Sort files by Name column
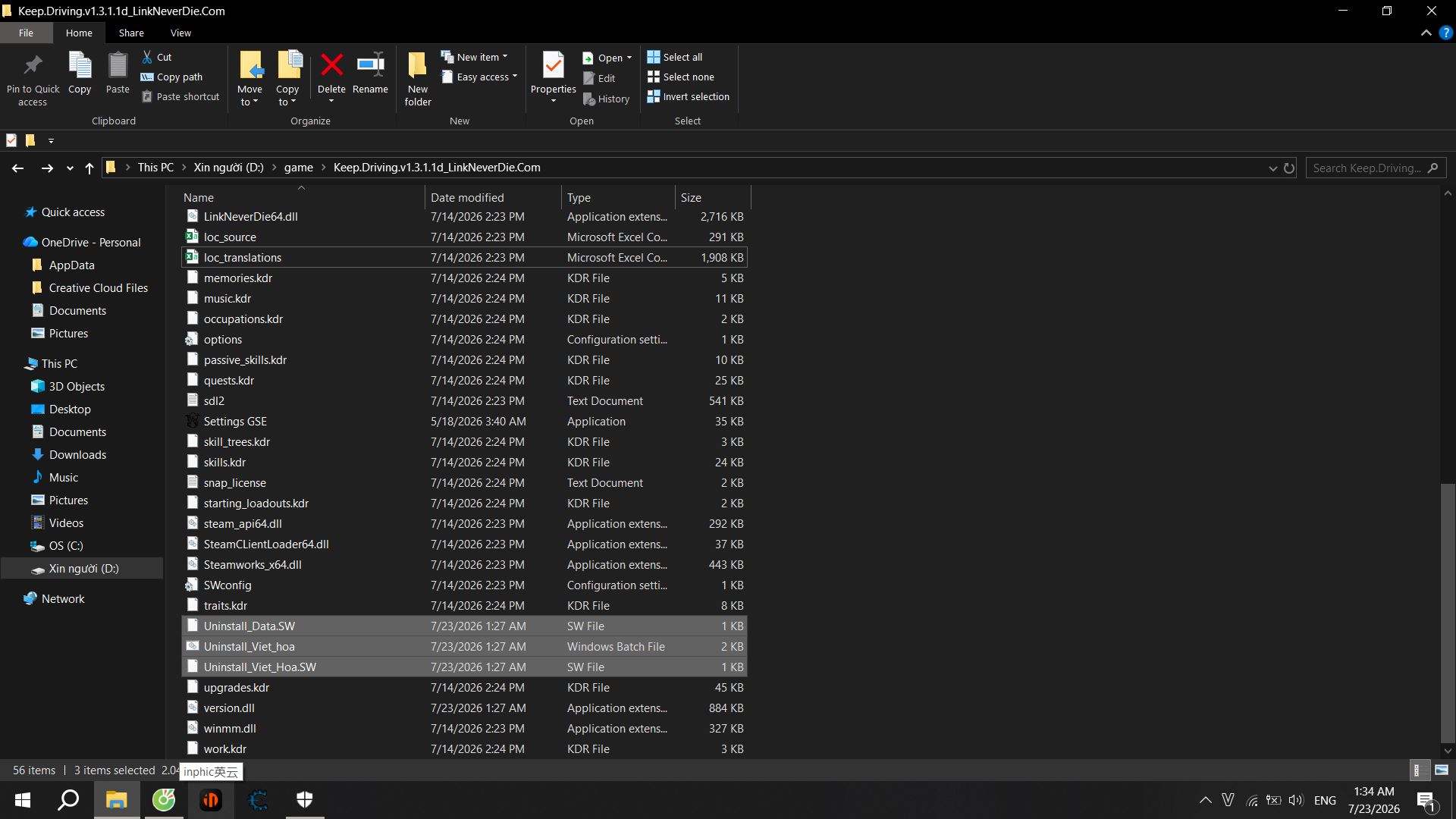 (302, 197)
